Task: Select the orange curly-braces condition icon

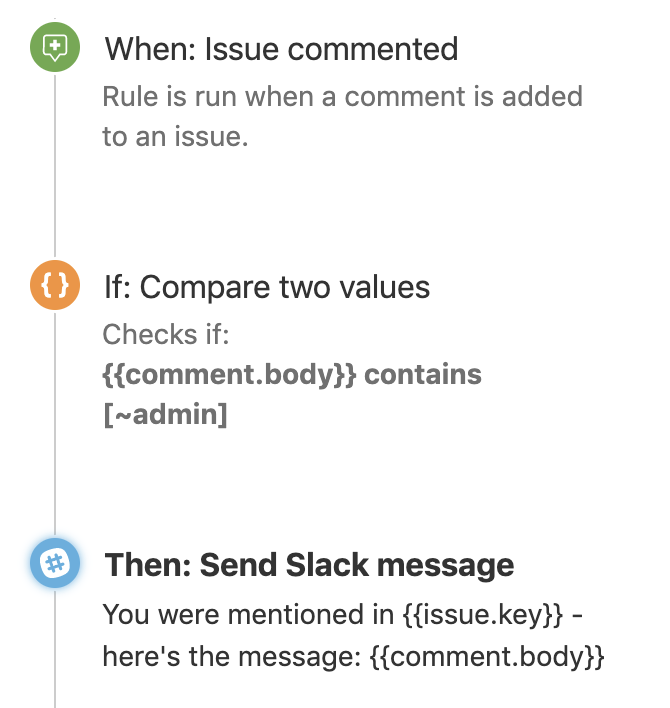Action: [x=55, y=285]
